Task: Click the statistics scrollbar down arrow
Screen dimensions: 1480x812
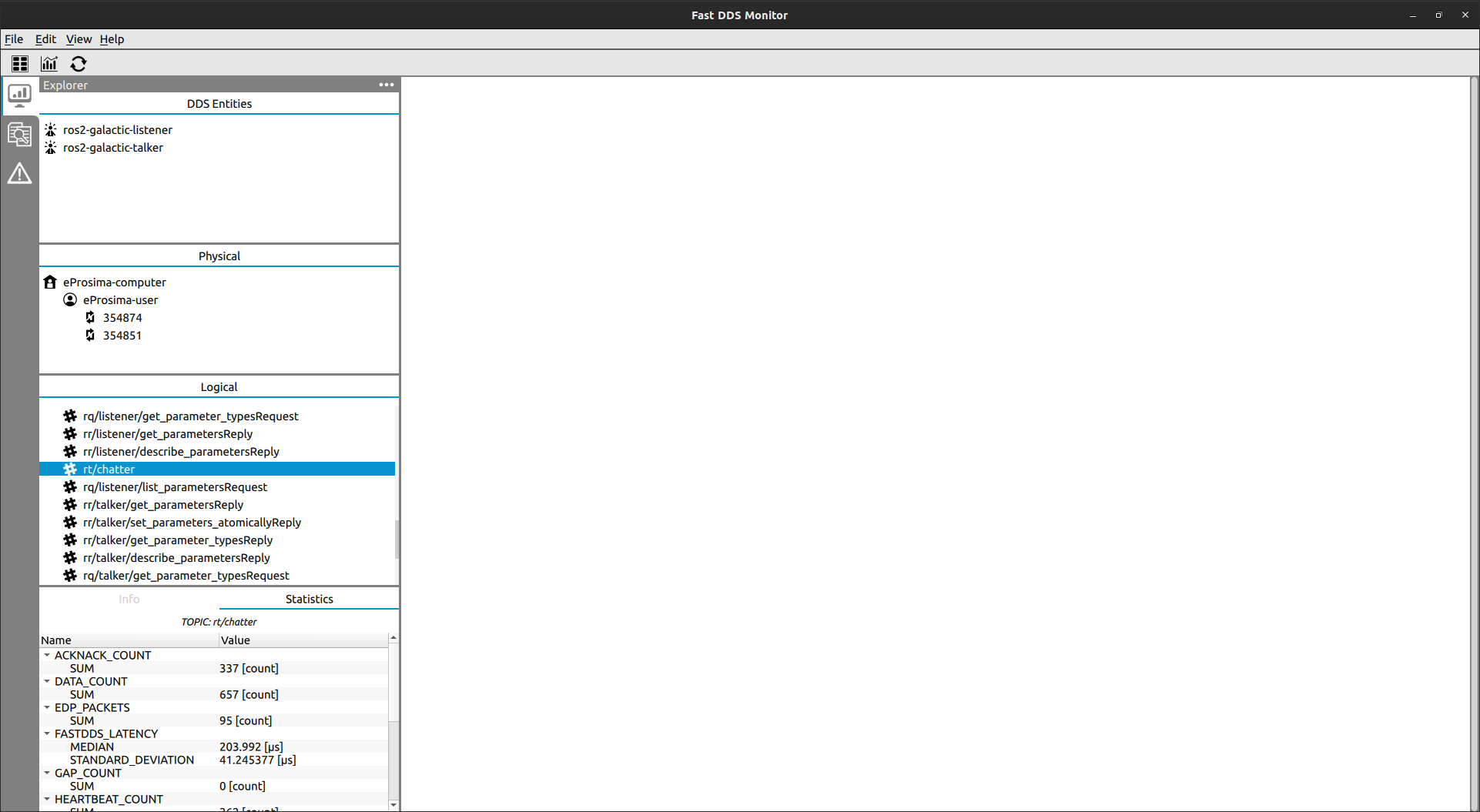Action: pos(393,805)
